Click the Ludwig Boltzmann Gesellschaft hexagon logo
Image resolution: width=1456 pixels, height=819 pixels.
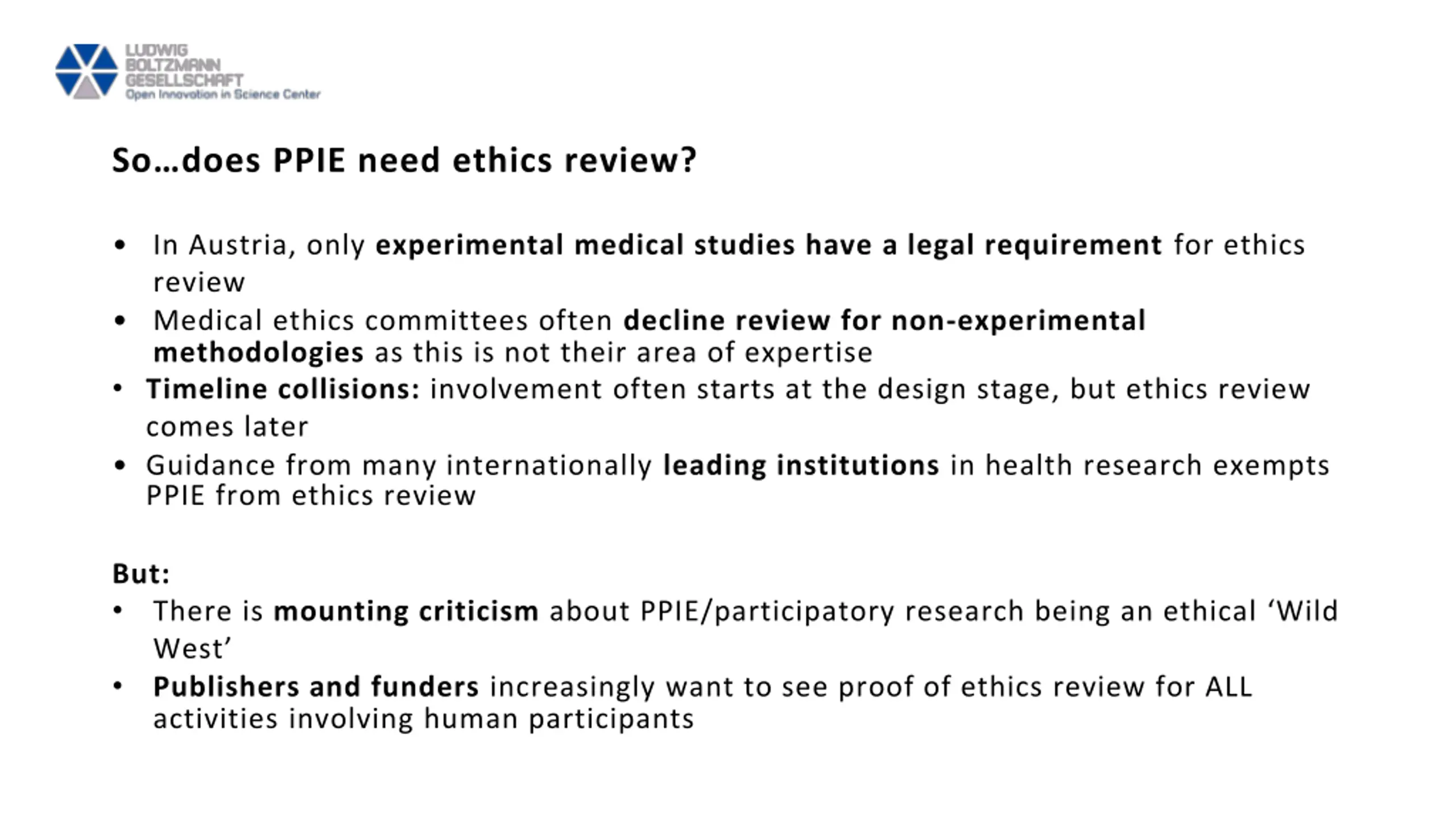(x=86, y=71)
